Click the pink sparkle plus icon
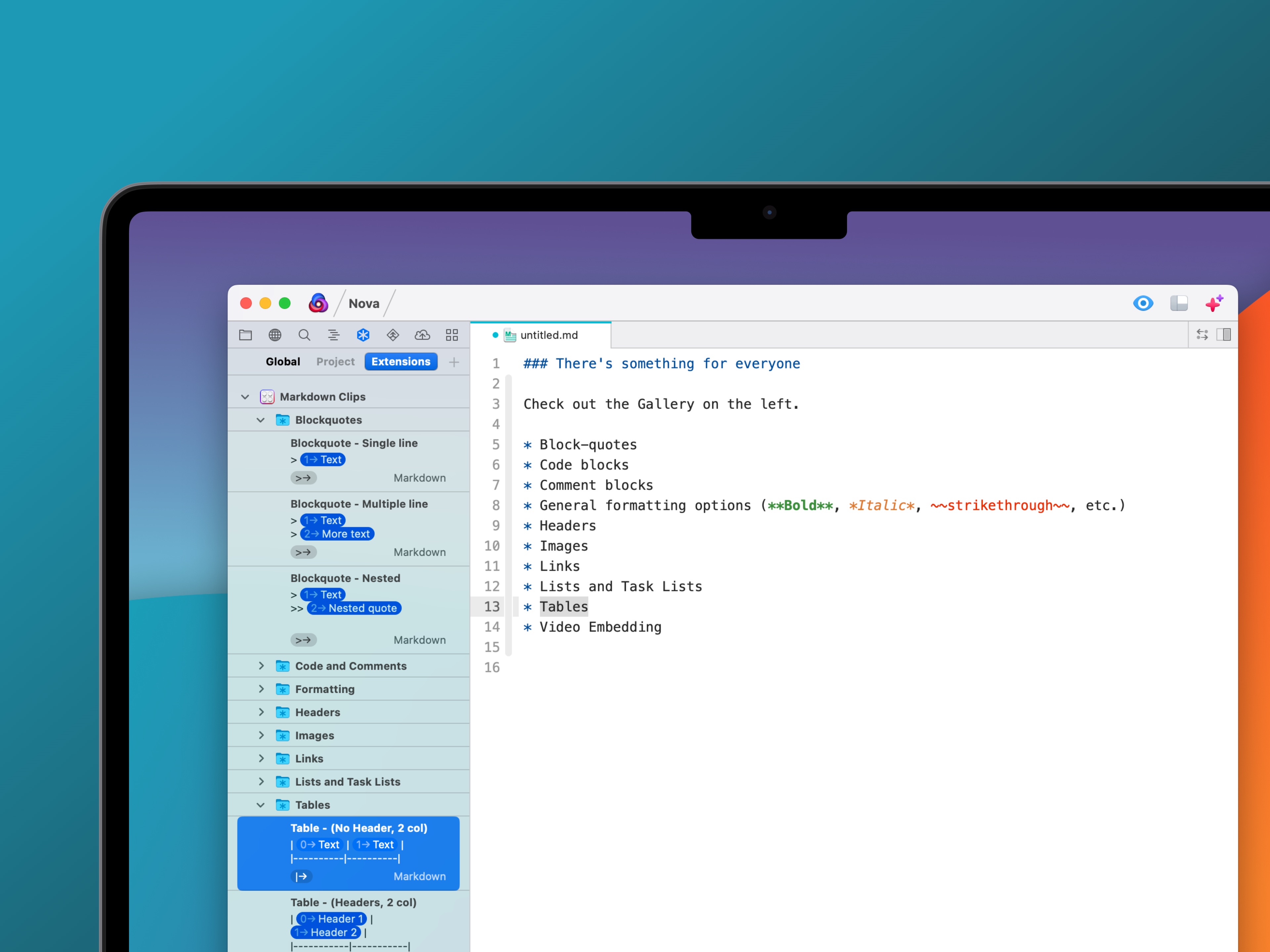Viewport: 1270px width, 952px height. click(1214, 303)
